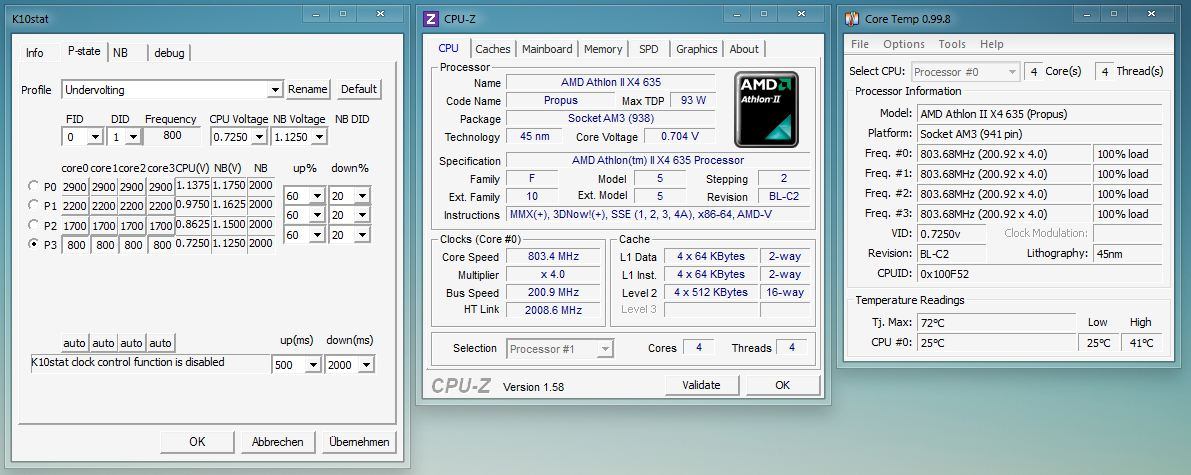This screenshot has height=475, width=1191.
Task: Click the CPU-Z purple Z title icon
Action: pyautogui.click(x=431, y=19)
